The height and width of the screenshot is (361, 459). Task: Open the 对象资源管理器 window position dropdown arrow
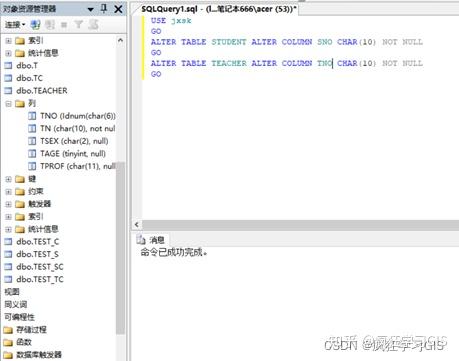(90, 9)
